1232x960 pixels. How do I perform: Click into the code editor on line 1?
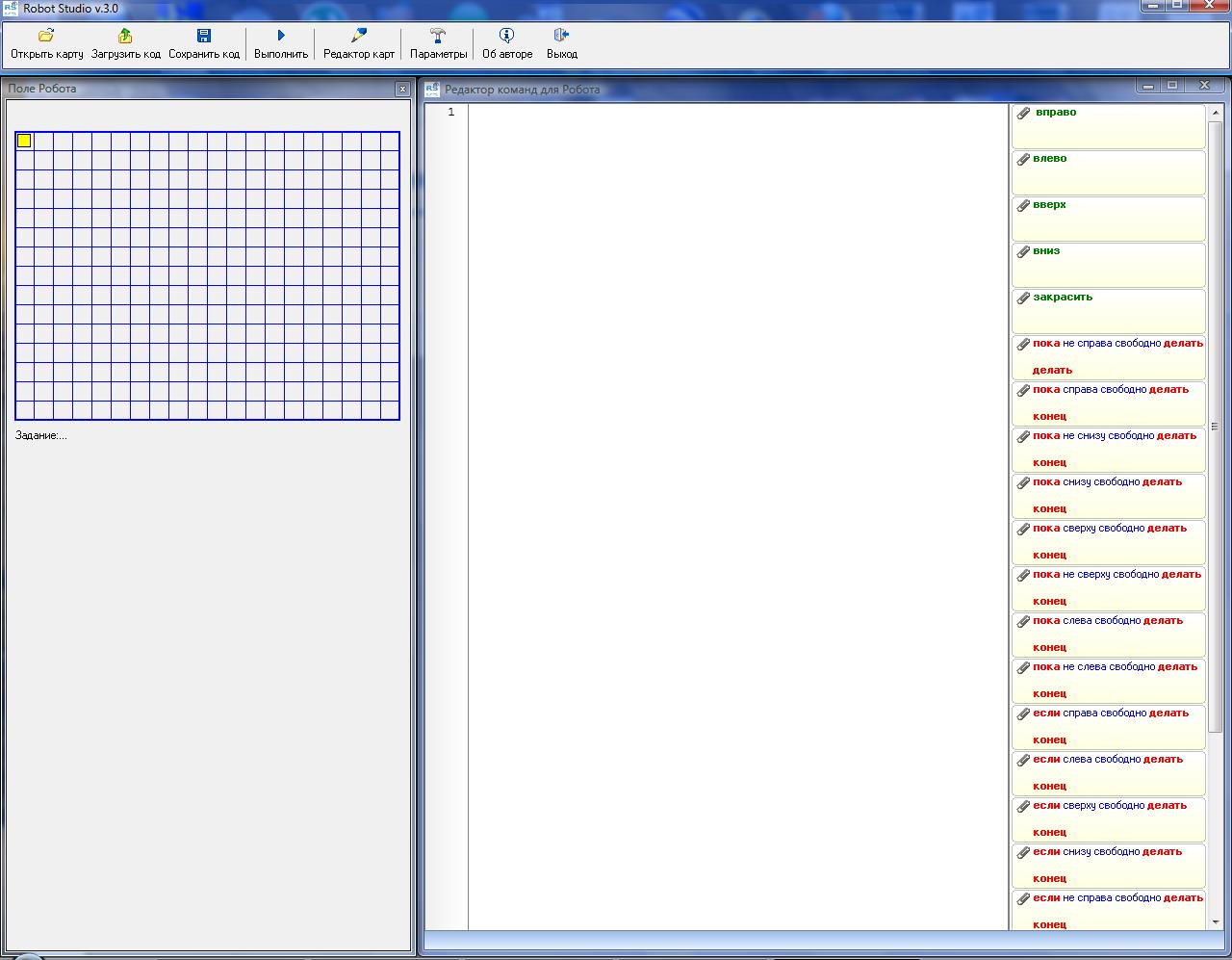pyautogui.click(x=736, y=113)
